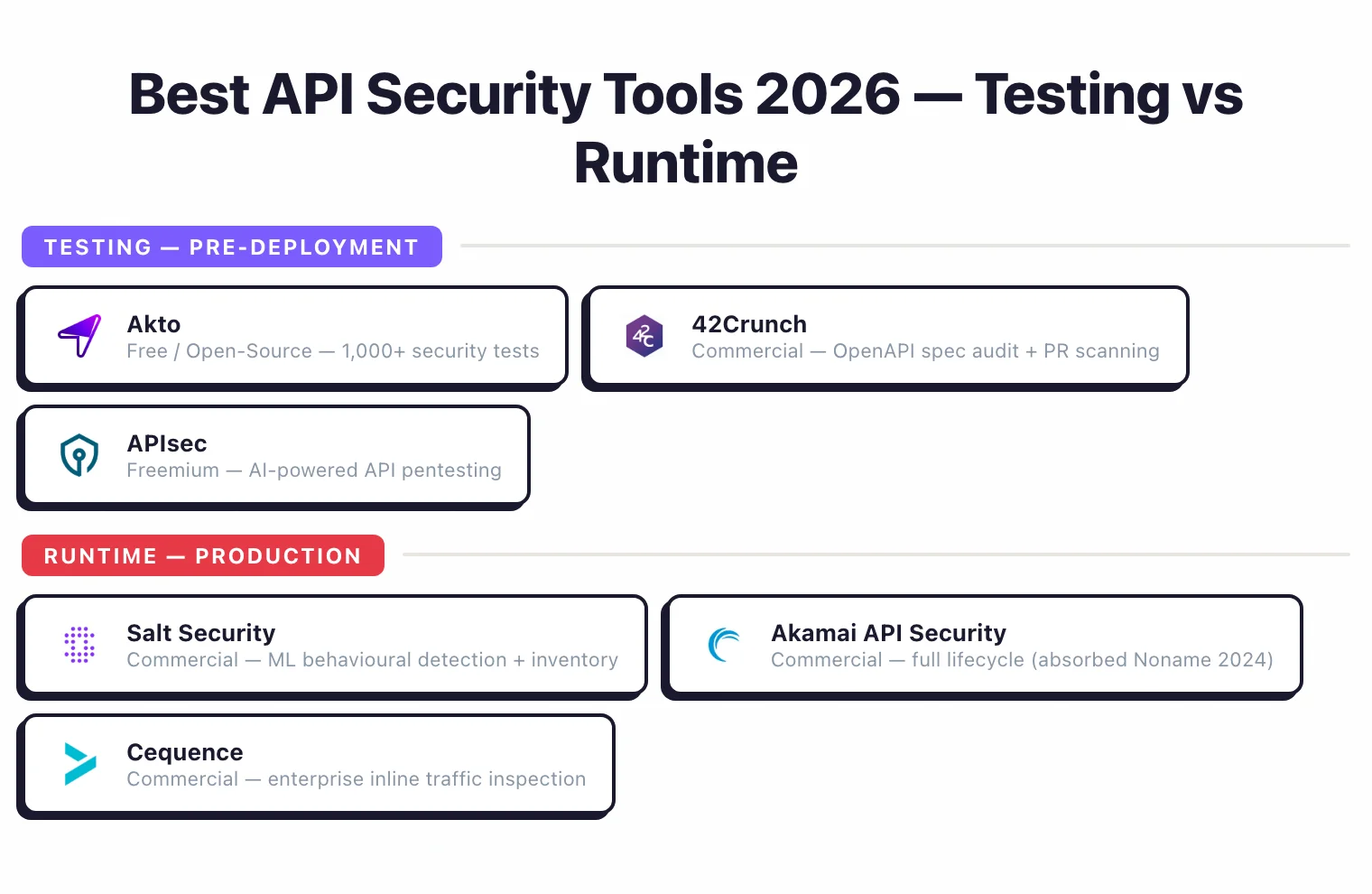Image resolution: width=1372 pixels, height=894 pixels.
Task: Click the APIsec shield logo
Action: 79,455
